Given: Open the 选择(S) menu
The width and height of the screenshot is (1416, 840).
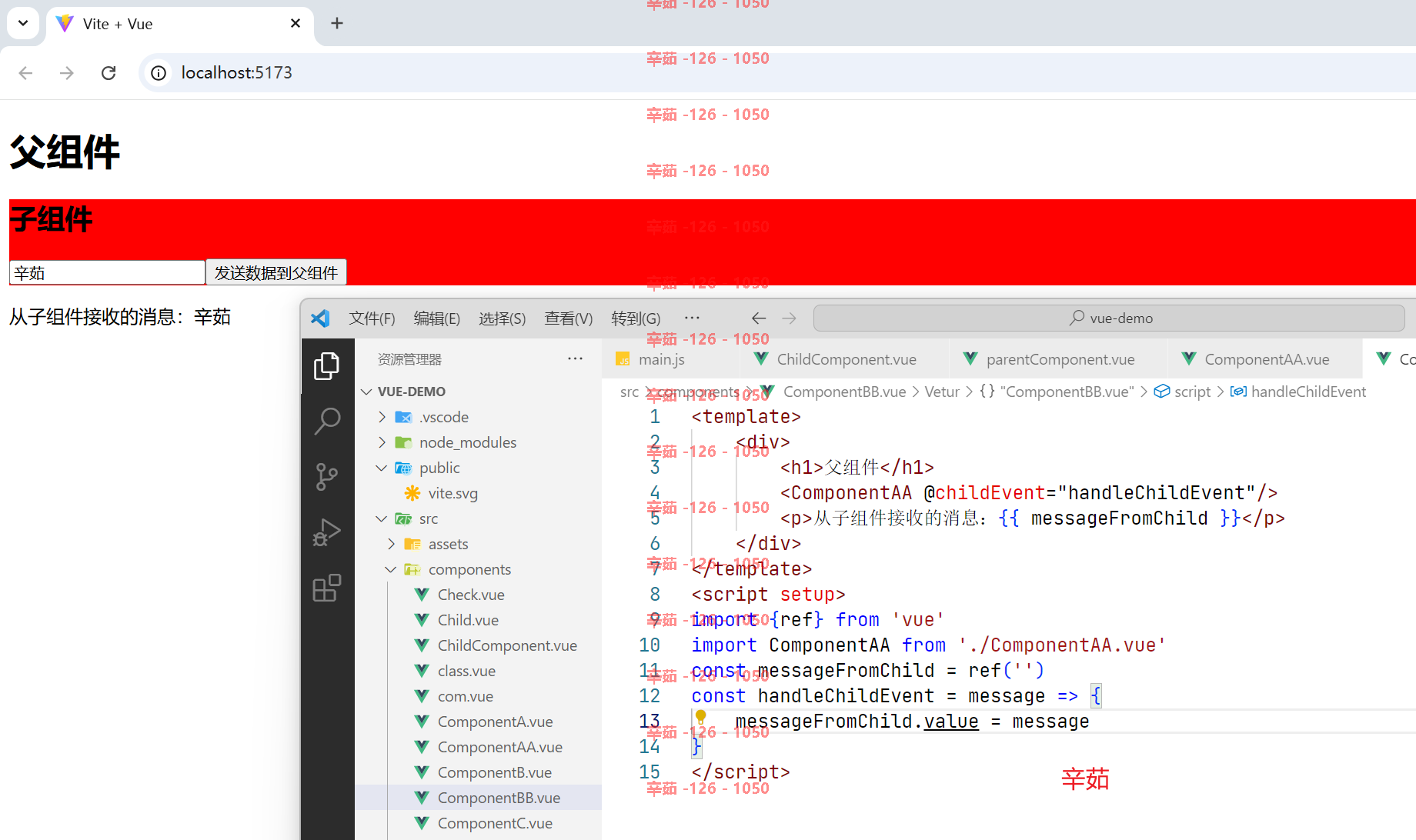Looking at the screenshot, I should coord(502,318).
